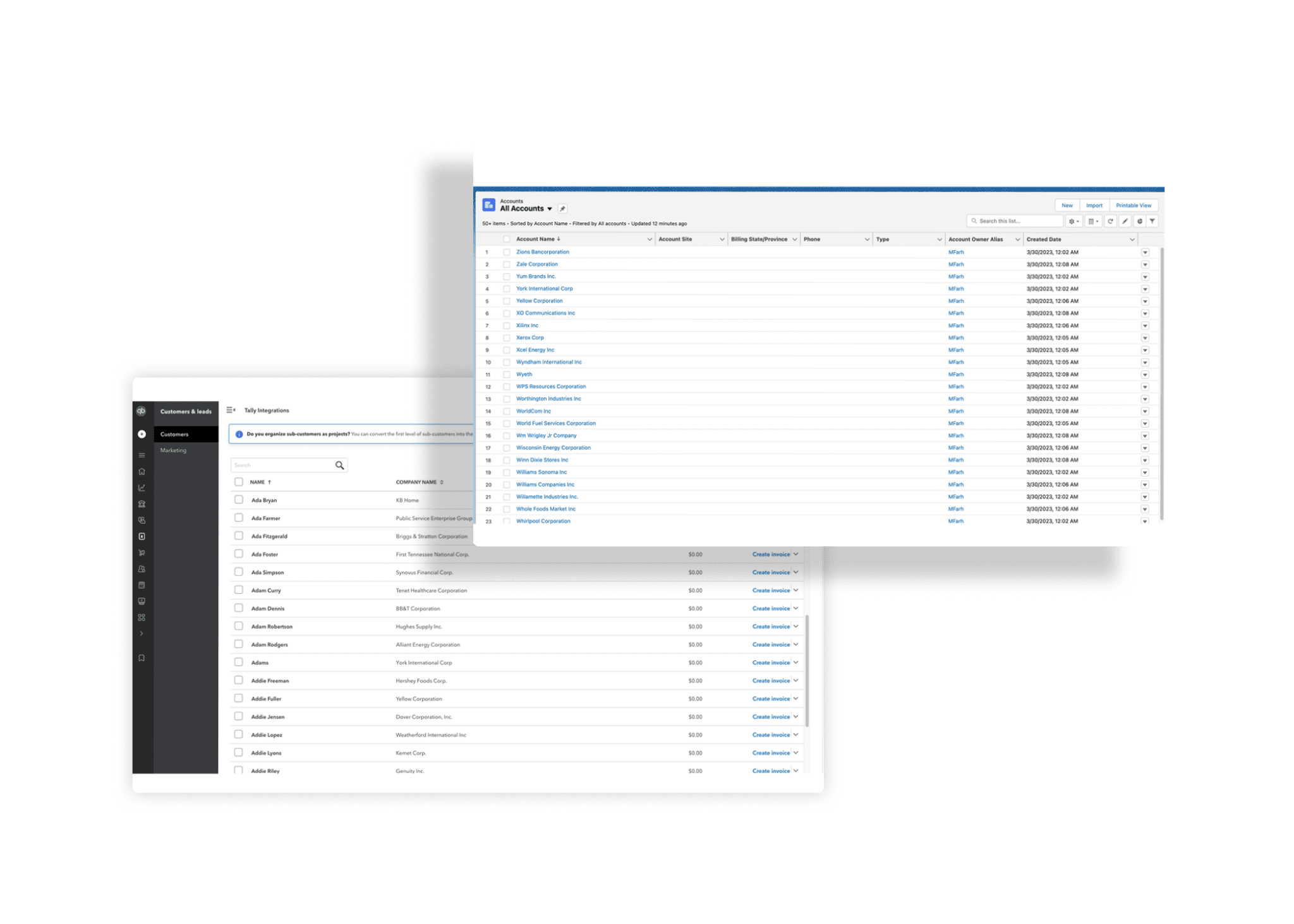Click the QuickBooks customer list vertical scrollbar
The width and height of the screenshot is (1294, 924).
click(x=807, y=671)
